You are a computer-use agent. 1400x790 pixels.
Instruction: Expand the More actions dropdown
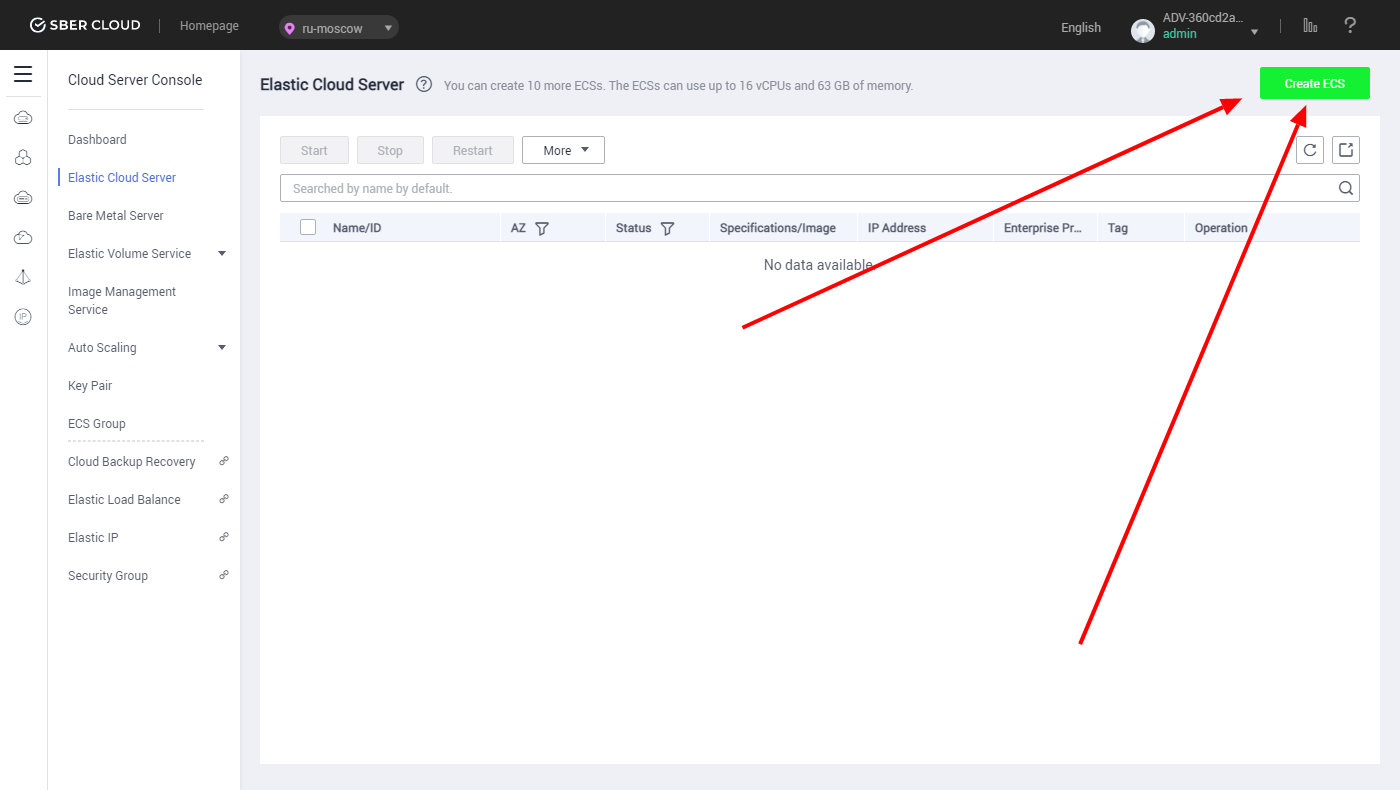click(563, 150)
